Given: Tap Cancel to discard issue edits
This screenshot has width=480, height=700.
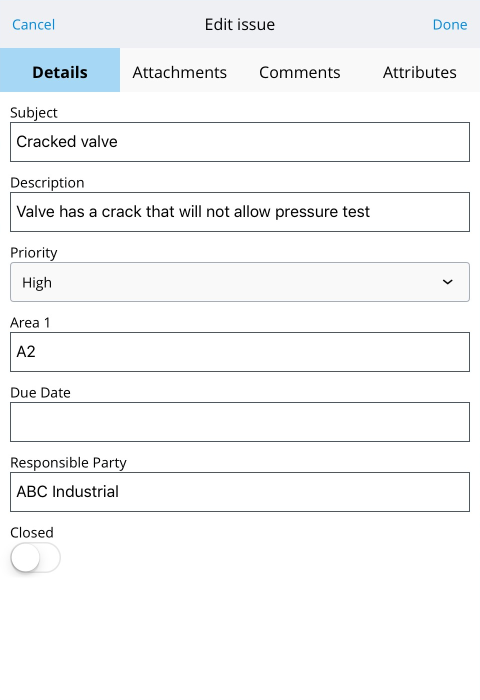Looking at the screenshot, I should coord(33,25).
